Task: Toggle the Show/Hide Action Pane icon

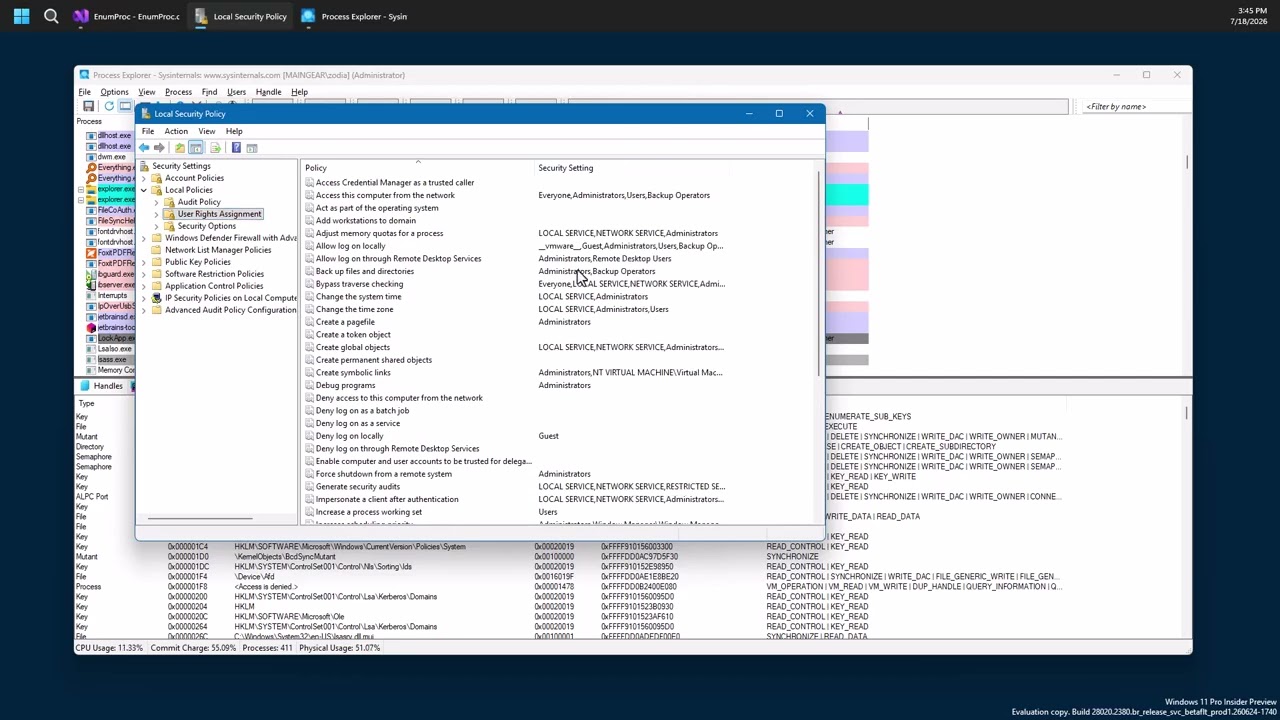Action: (252, 148)
